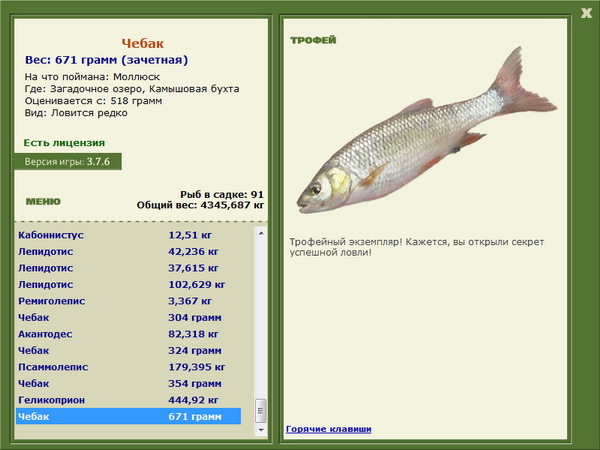Image resolution: width=600 pixels, height=450 pixels.
Task: Click the Общий вес: 4345,687 кг text
Action: tap(201, 205)
